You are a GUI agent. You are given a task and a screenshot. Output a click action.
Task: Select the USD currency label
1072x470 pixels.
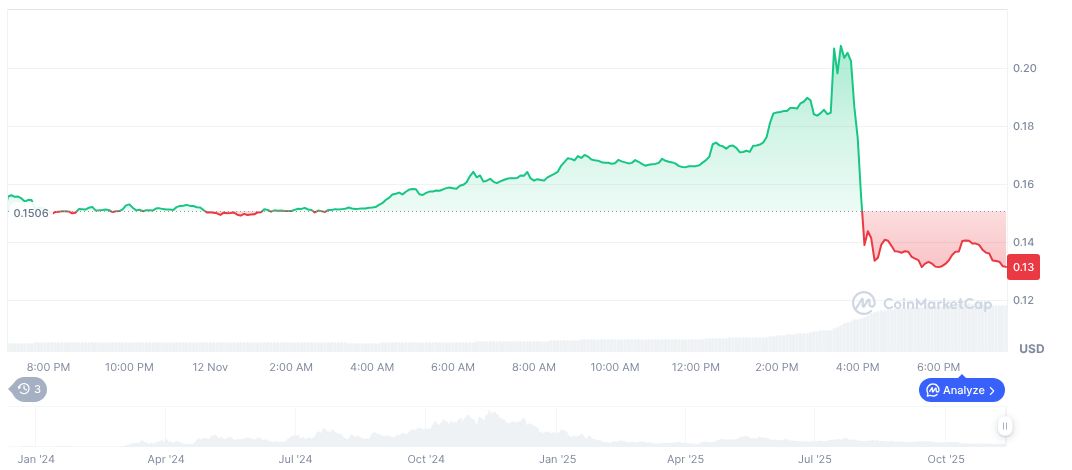coord(1031,348)
